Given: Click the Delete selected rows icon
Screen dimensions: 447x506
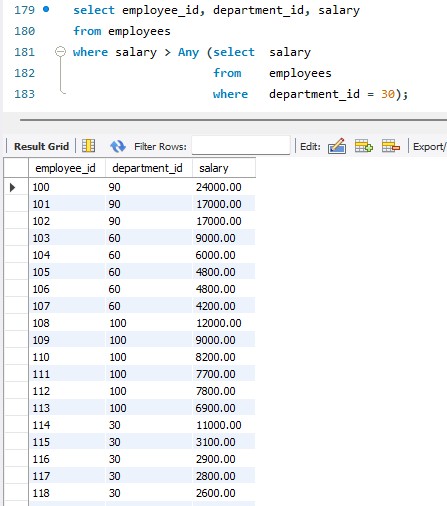Looking at the screenshot, I should coord(391,146).
